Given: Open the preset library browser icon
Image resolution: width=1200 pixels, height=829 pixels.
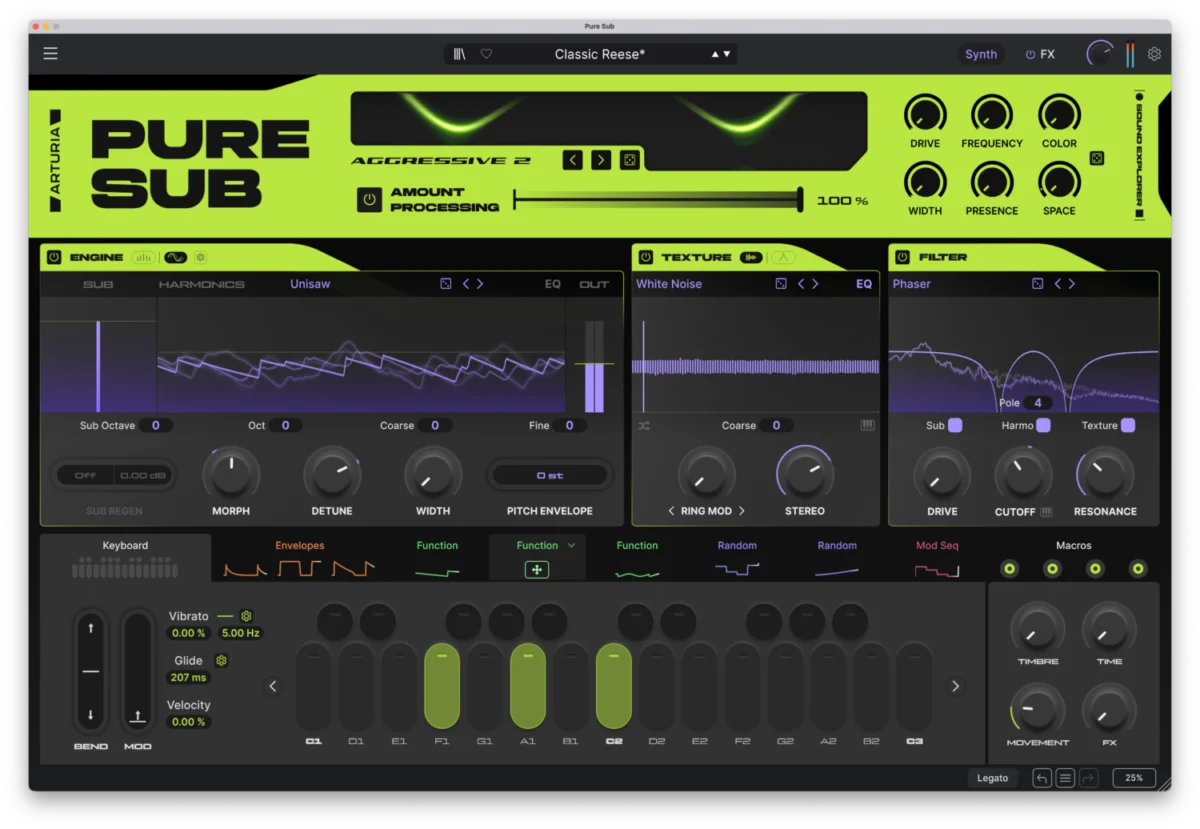Looking at the screenshot, I should tap(460, 54).
